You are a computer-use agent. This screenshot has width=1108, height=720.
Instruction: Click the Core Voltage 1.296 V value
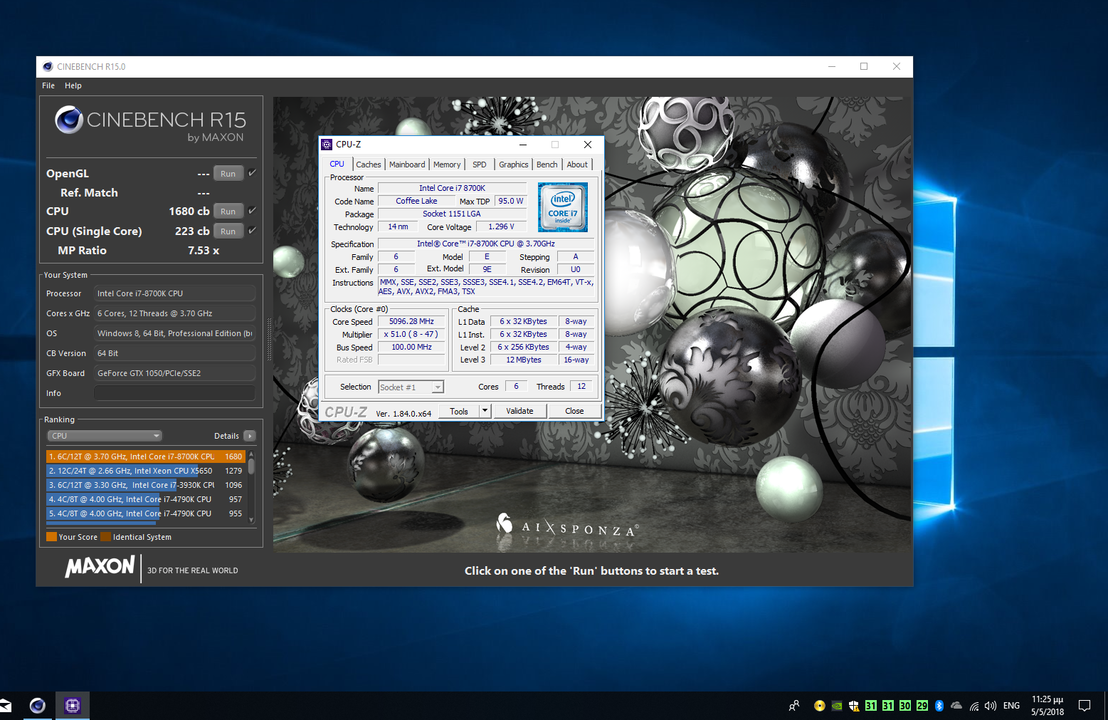(x=501, y=227)
